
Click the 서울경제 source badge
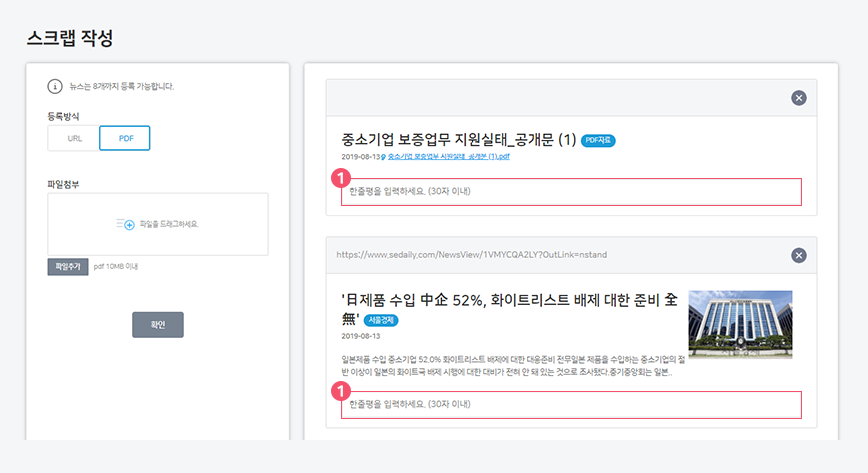tap(381, 320)
